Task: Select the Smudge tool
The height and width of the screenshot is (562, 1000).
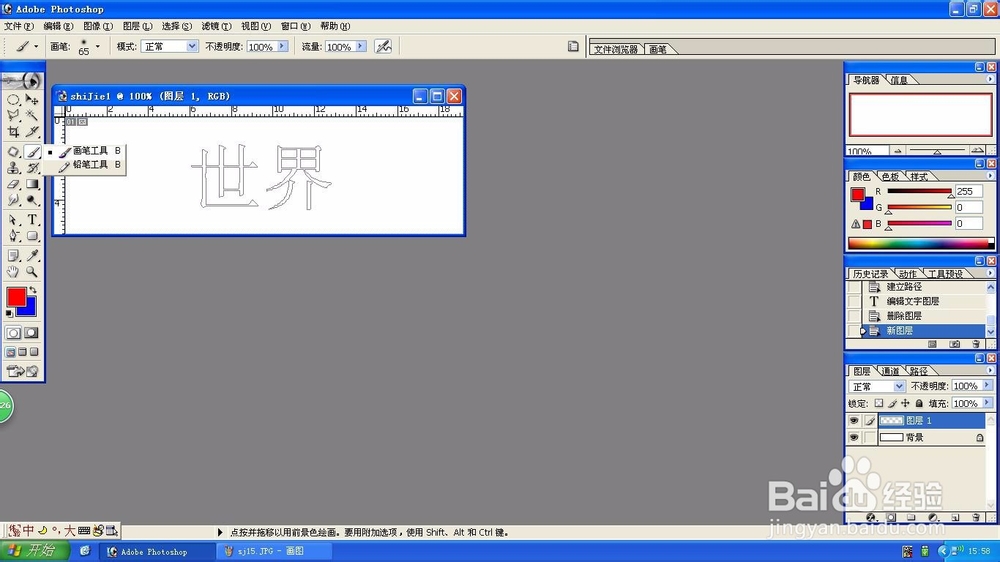Action: pos(13,200)
